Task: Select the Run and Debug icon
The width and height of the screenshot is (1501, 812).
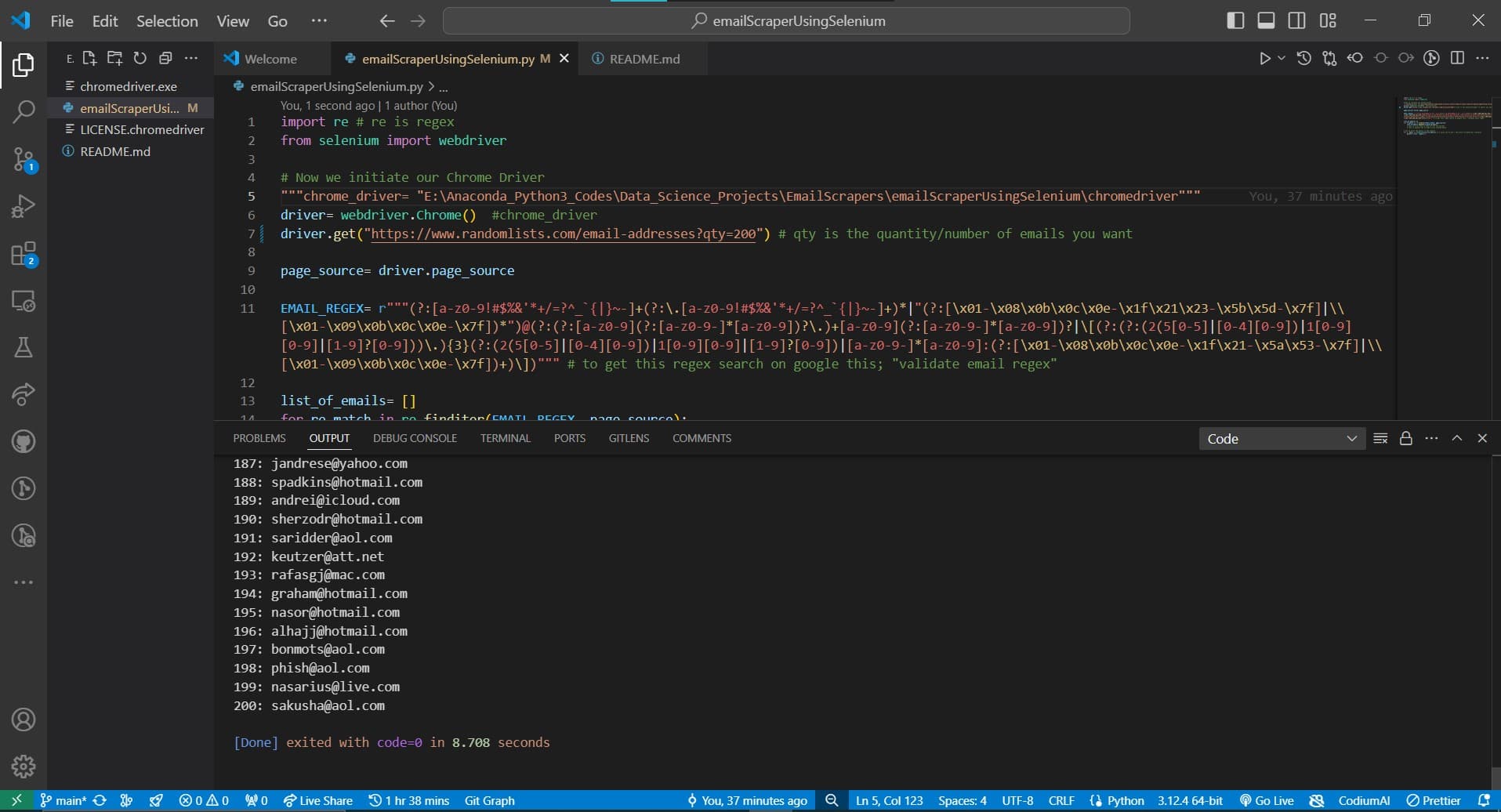Action: click(x=24, y=206)
